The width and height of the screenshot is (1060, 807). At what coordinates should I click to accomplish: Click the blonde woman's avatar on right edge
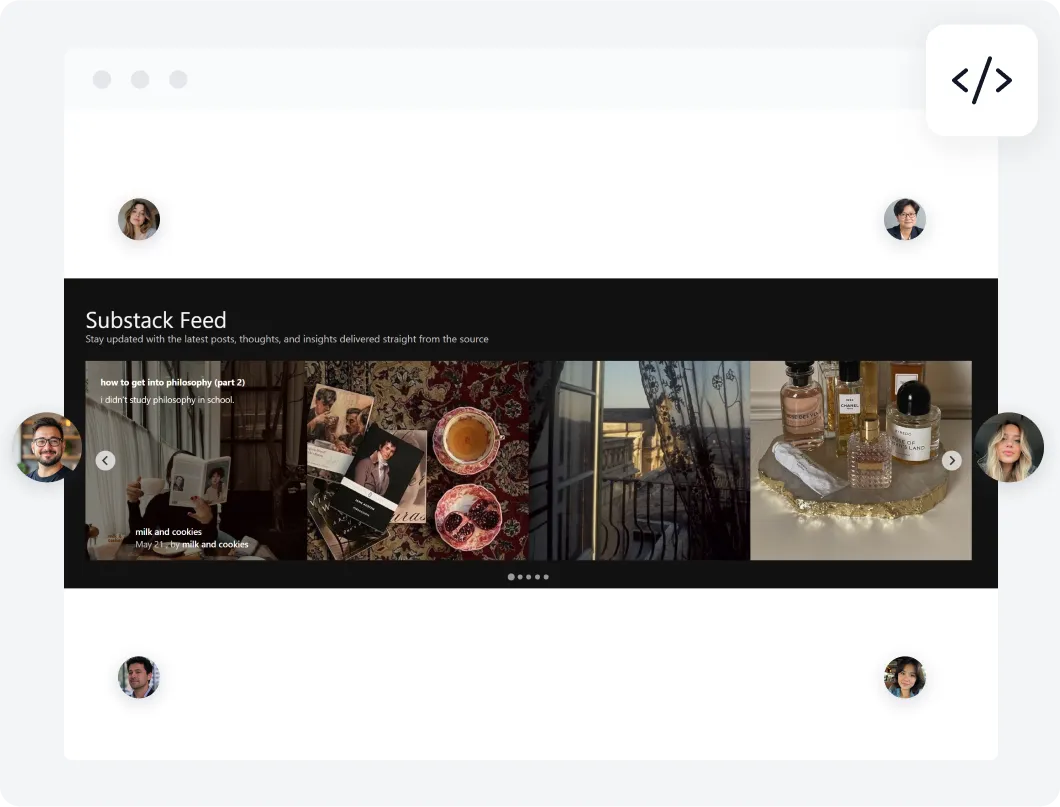pyautogui.click(x=1010, y=447)
